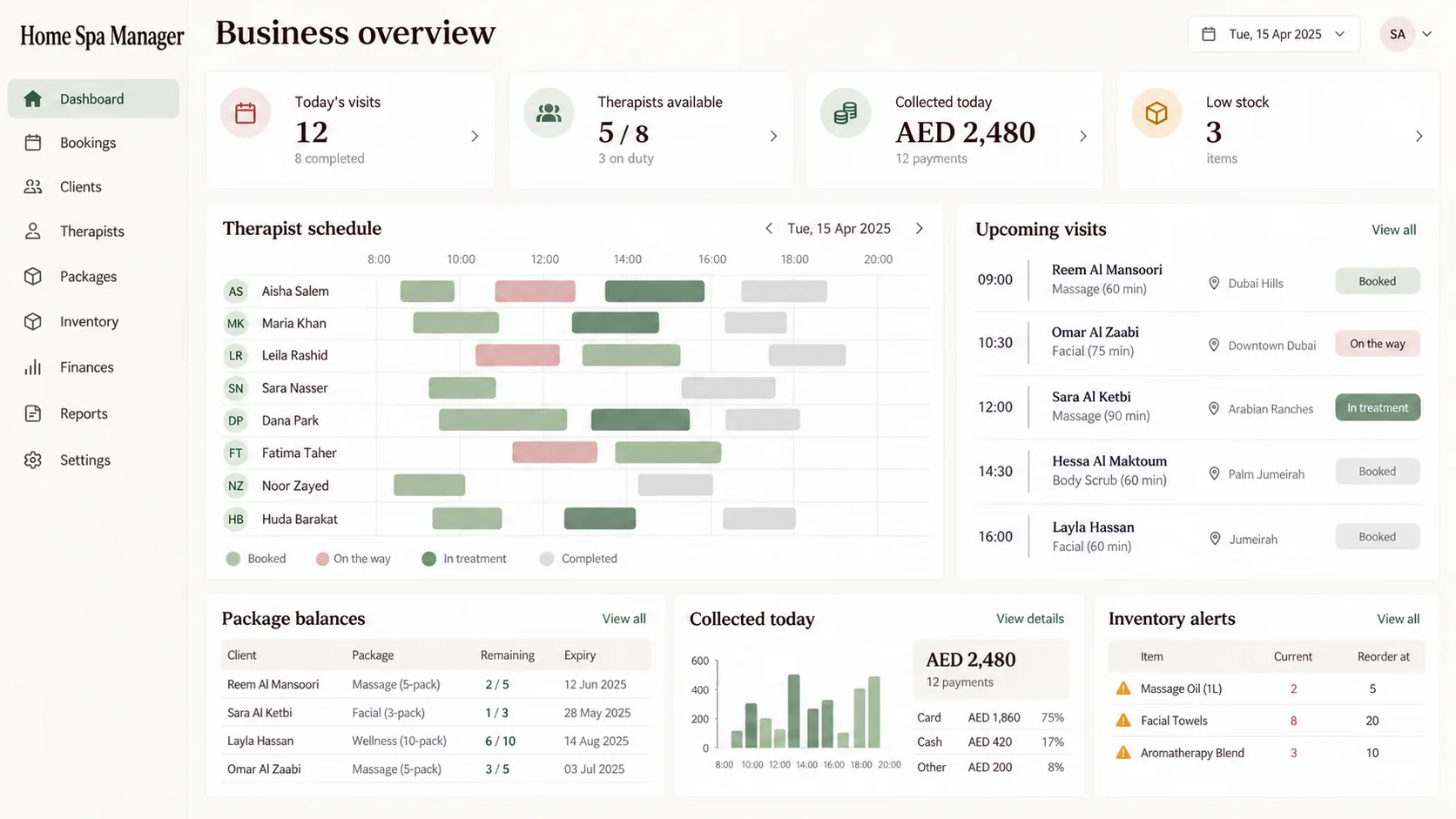
Task: Expand Therapists available card chevron
Action: coord(773,136)
